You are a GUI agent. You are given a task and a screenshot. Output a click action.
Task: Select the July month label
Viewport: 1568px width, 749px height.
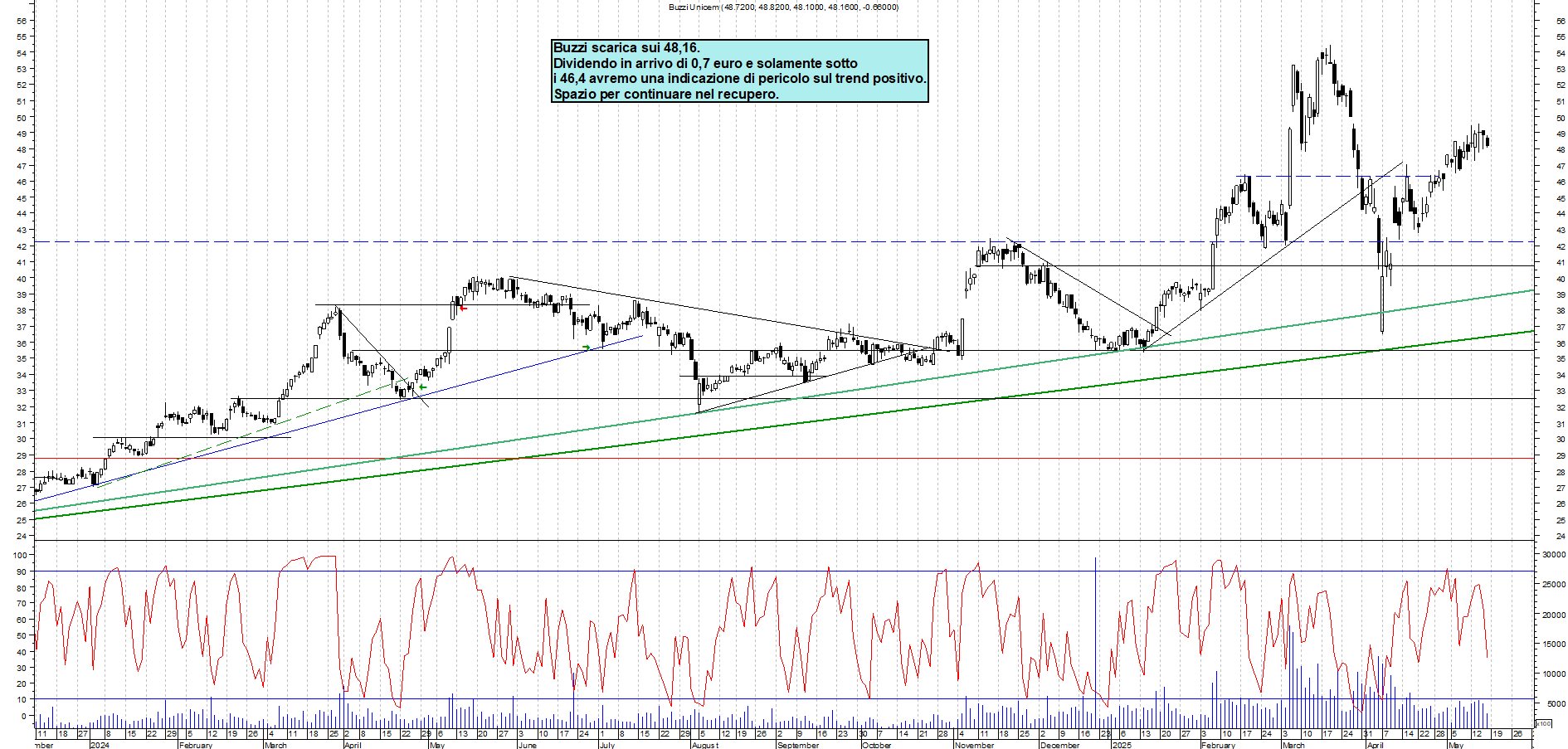coord(607,745)
